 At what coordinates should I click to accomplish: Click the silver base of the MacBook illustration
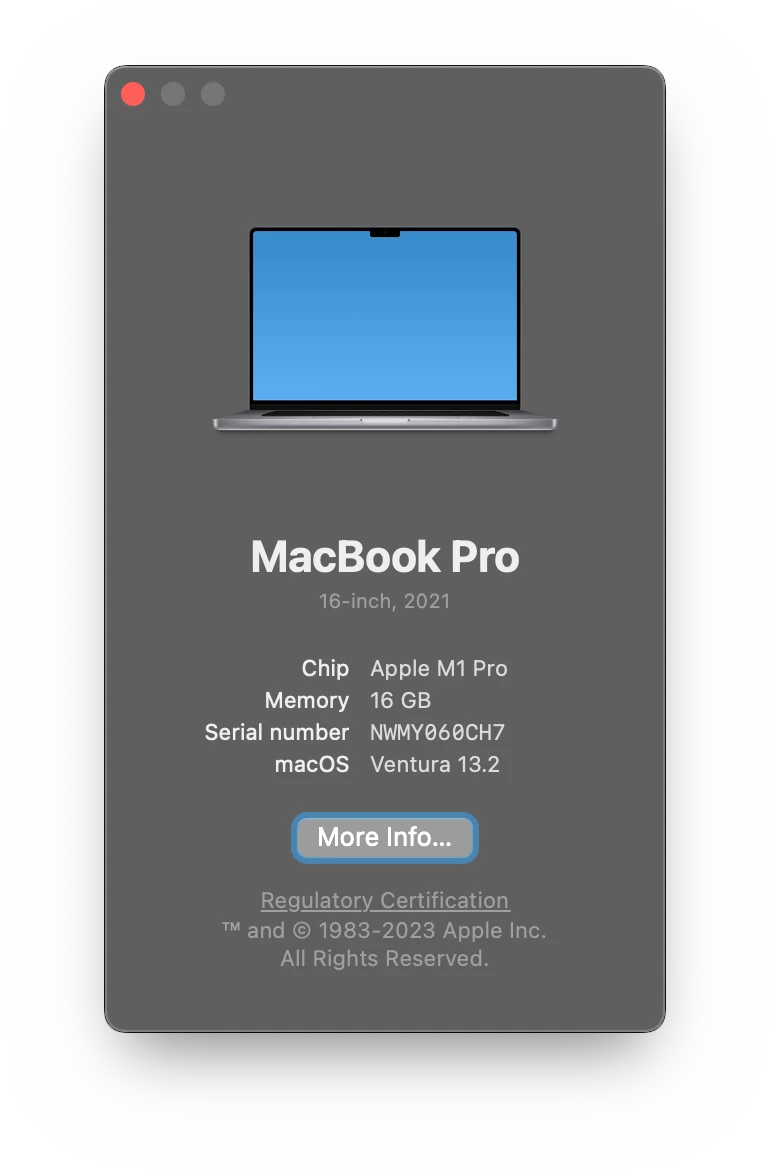[384, 422]
